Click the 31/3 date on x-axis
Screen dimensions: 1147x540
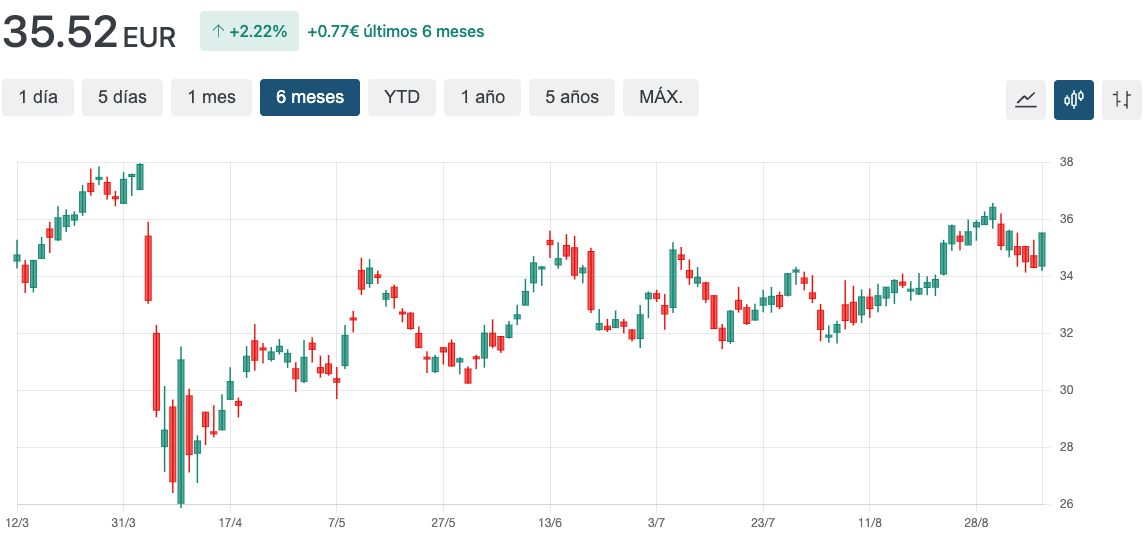click(x=124, y=523)
